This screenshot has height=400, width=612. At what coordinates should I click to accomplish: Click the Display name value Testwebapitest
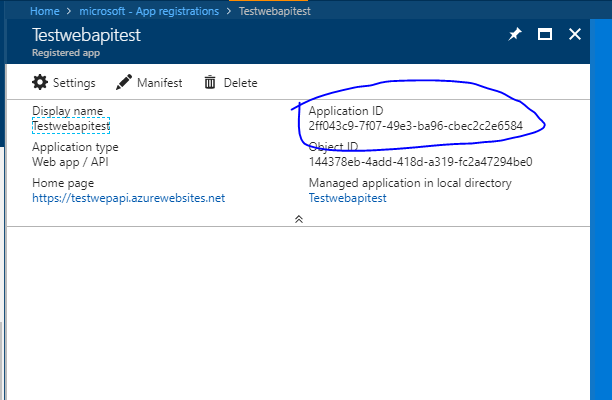pyautogui.click(x=71, y=126)
